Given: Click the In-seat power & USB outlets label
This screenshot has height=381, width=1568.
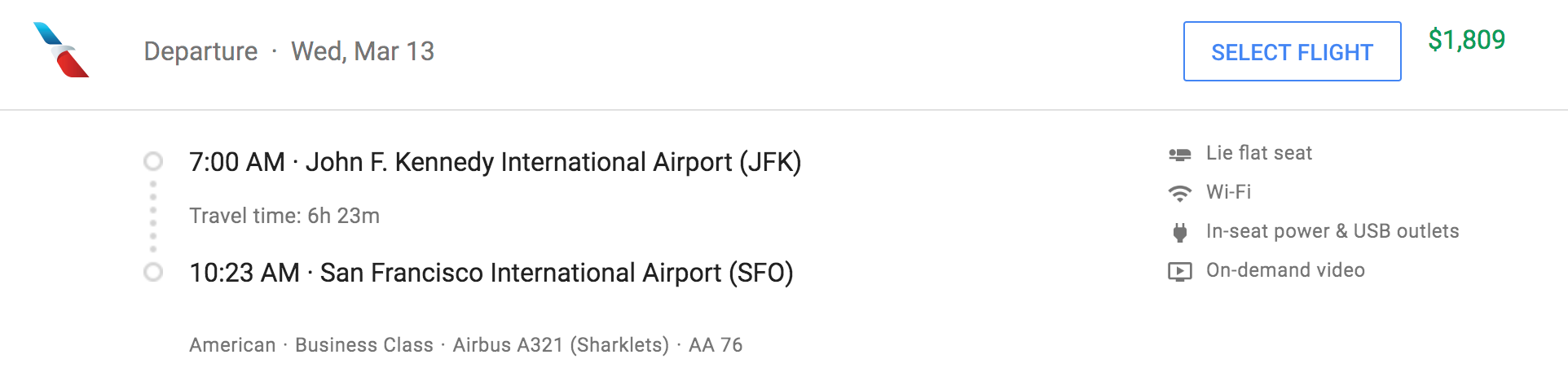Looking at the screenshot, I should click(1332, 231).
